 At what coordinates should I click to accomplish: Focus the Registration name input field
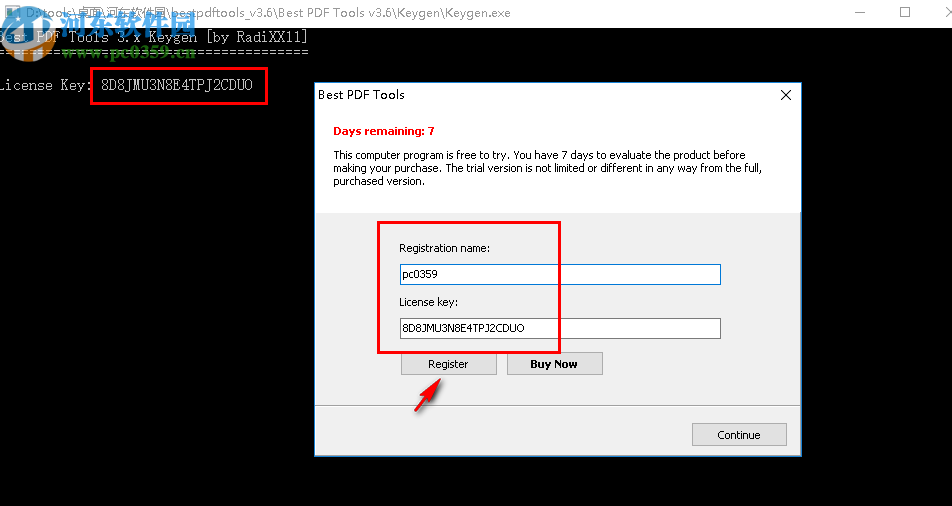560,274
